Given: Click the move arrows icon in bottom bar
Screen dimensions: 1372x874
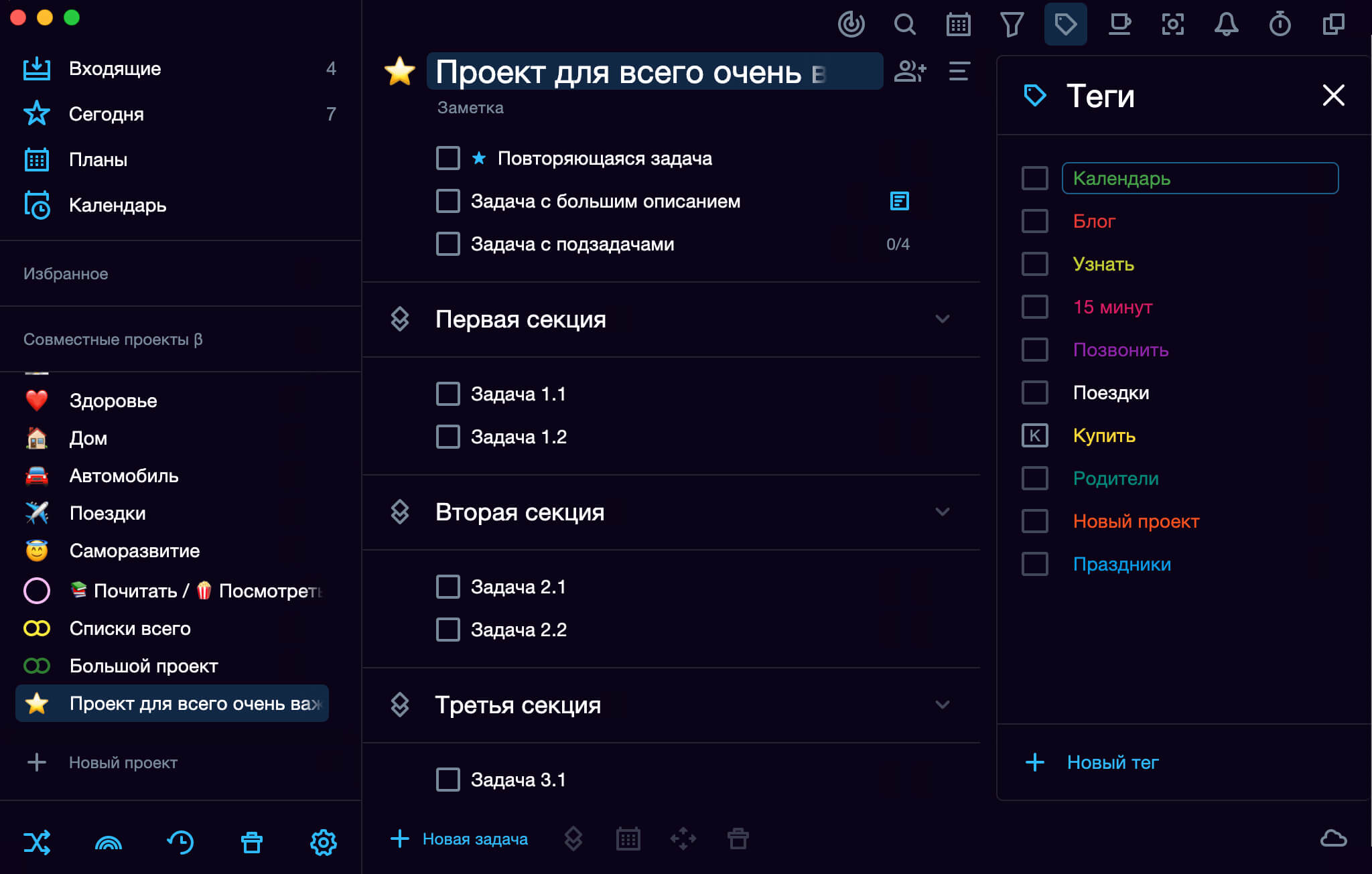Looking at the screenshot, I should [683, 839].
